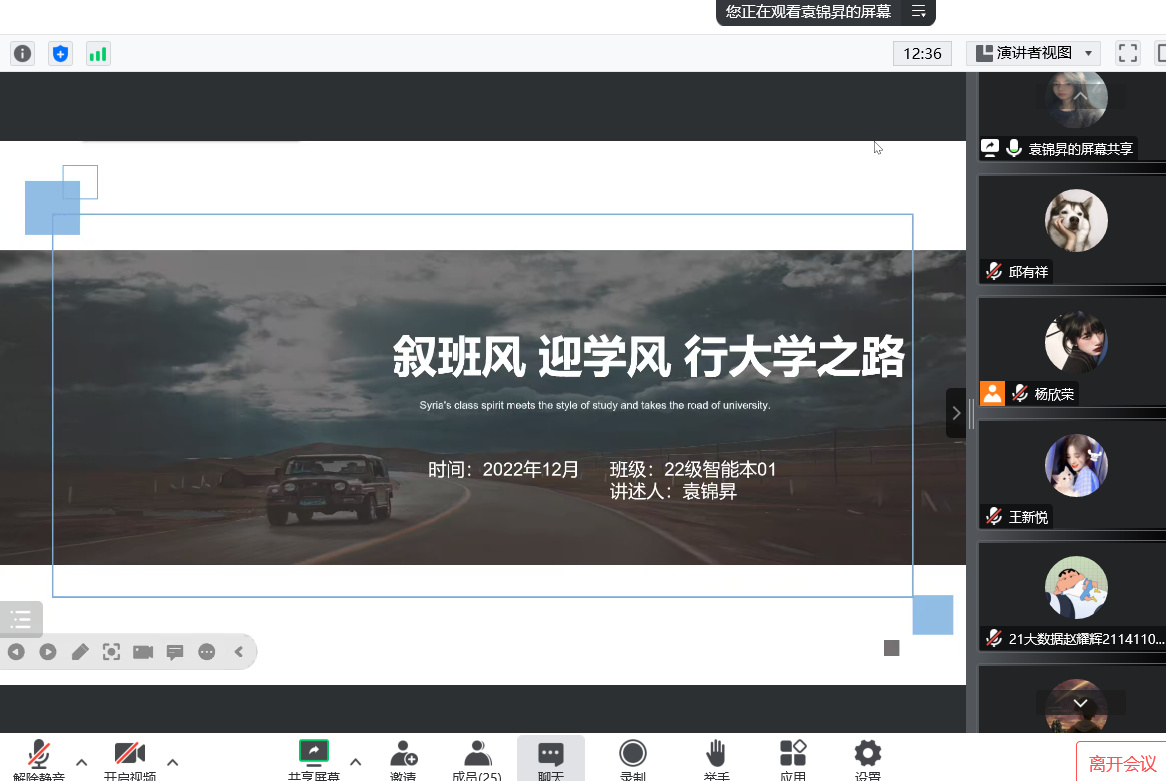Expand audio options arrow beside the microphone
The image size is (1166, 781).
82,761
